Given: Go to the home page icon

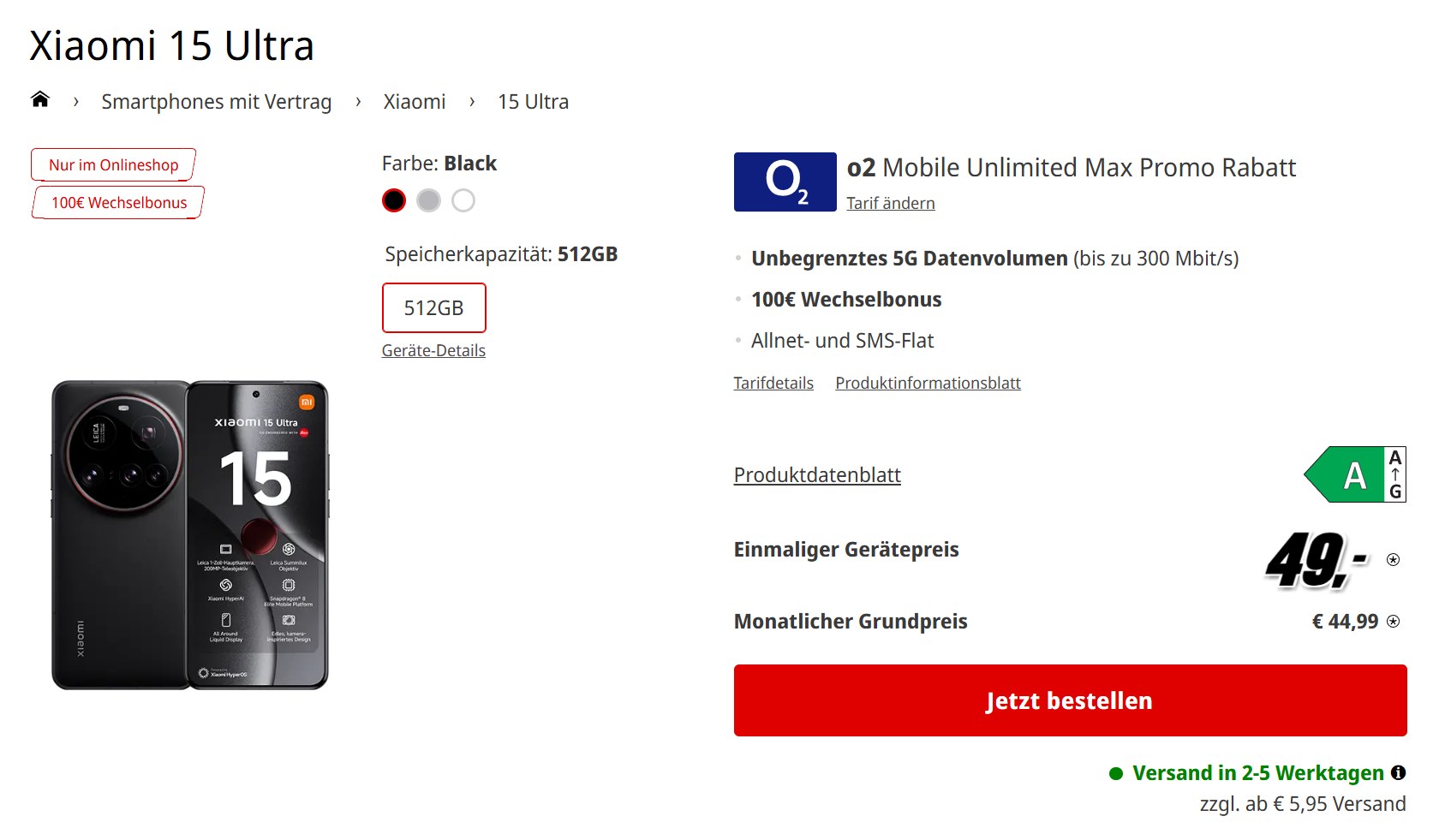Looking at the screenshot, I should [x=39, y=100].
